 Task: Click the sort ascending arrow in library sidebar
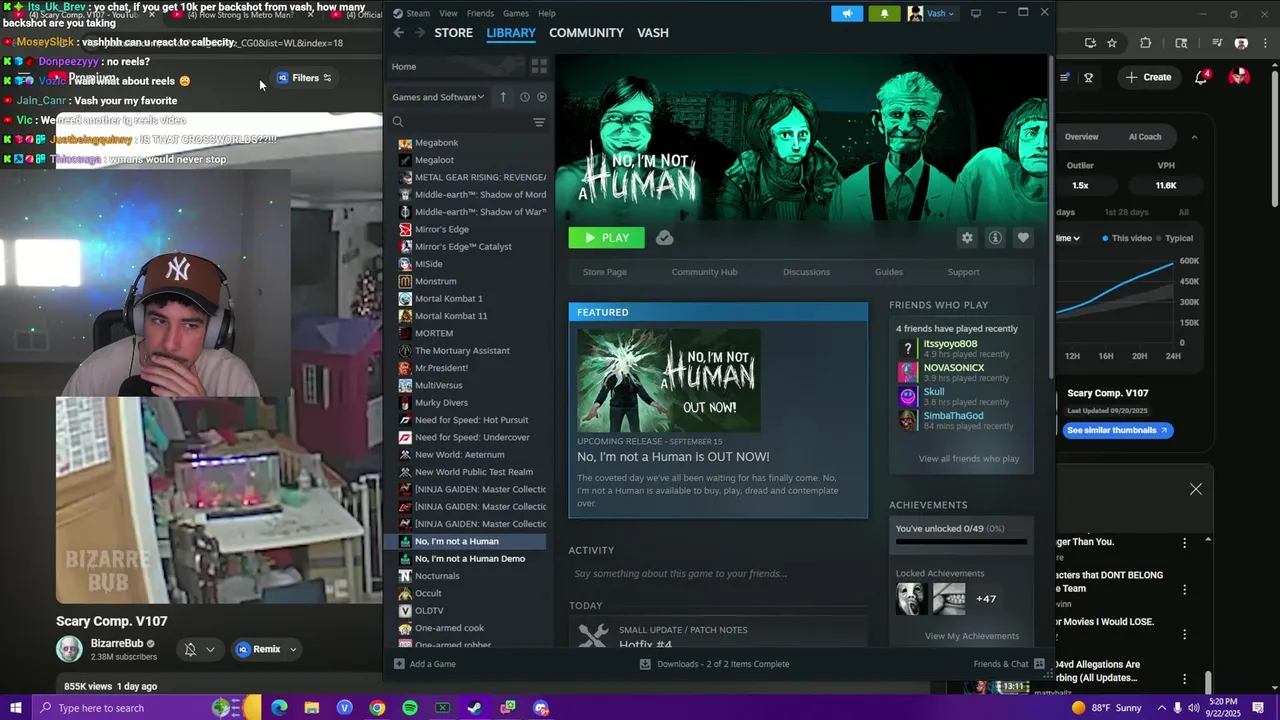[x=503, y=97]
